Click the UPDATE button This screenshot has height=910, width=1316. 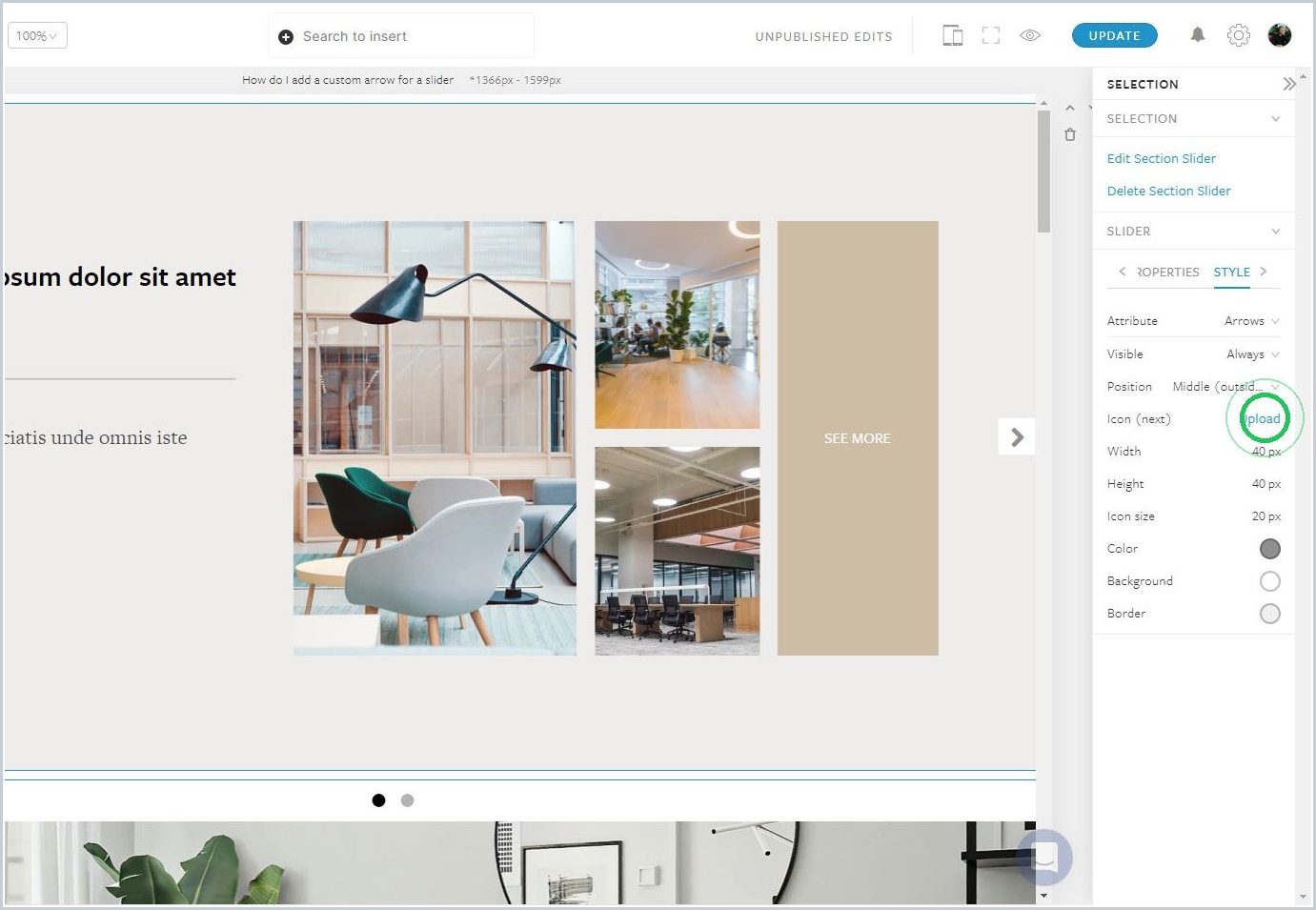pos(1114,35)
